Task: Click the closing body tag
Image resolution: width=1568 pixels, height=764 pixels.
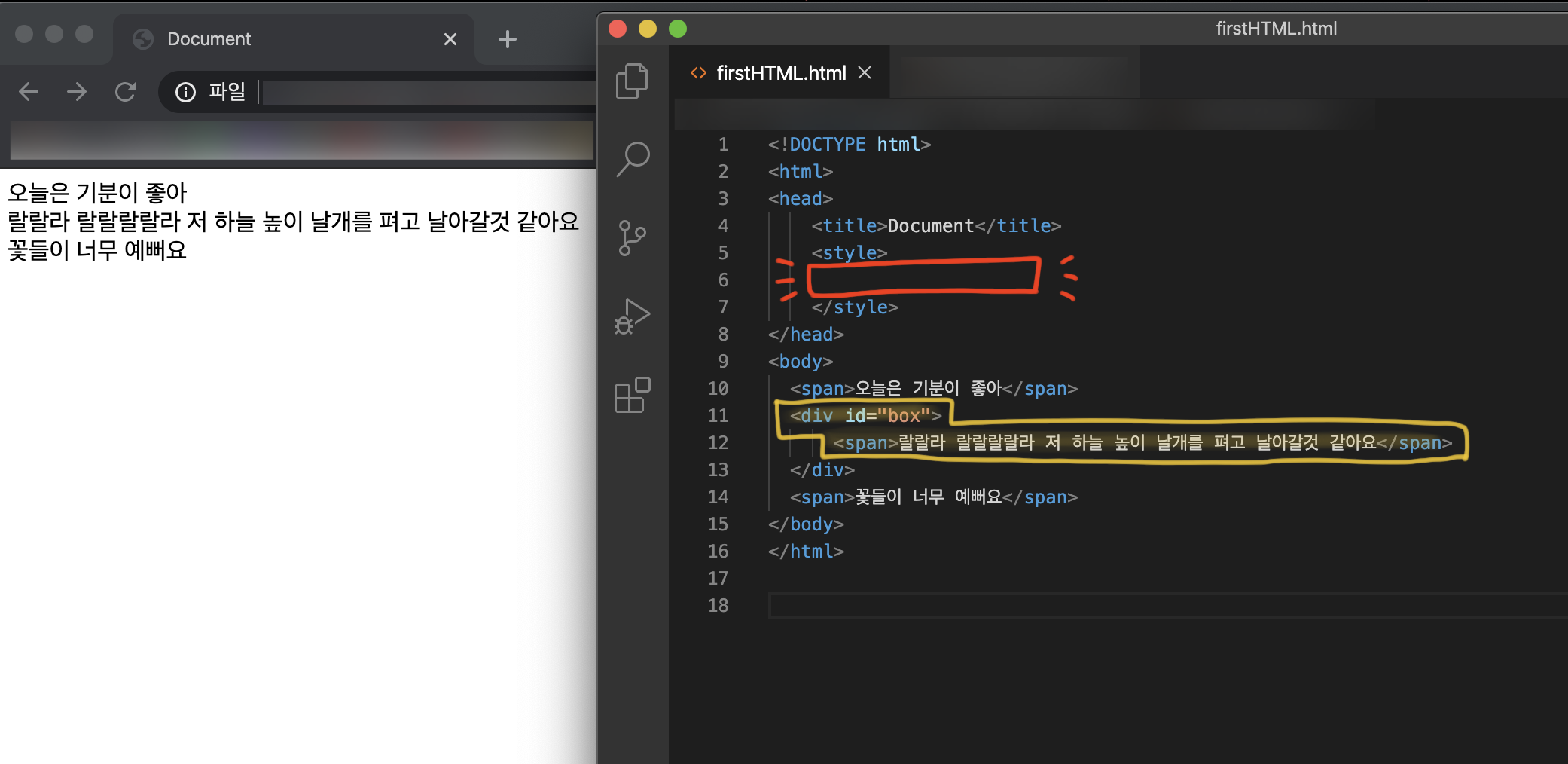Action: coord(806,524)
